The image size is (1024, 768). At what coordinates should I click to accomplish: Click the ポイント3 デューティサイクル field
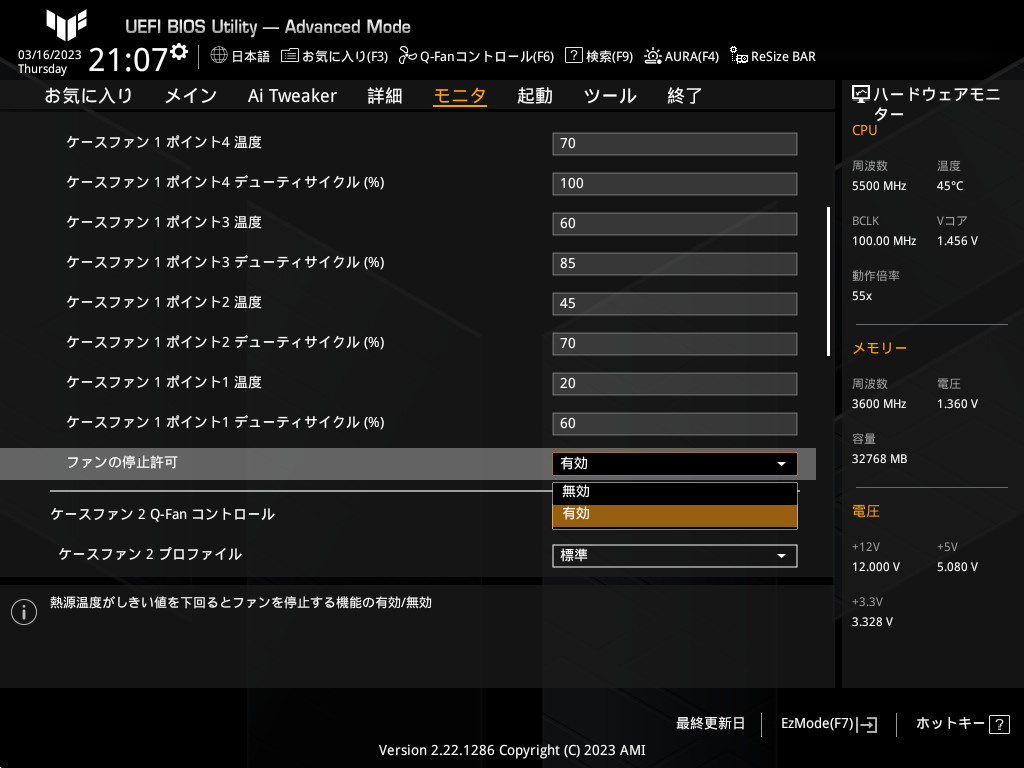tap(675, 264)
